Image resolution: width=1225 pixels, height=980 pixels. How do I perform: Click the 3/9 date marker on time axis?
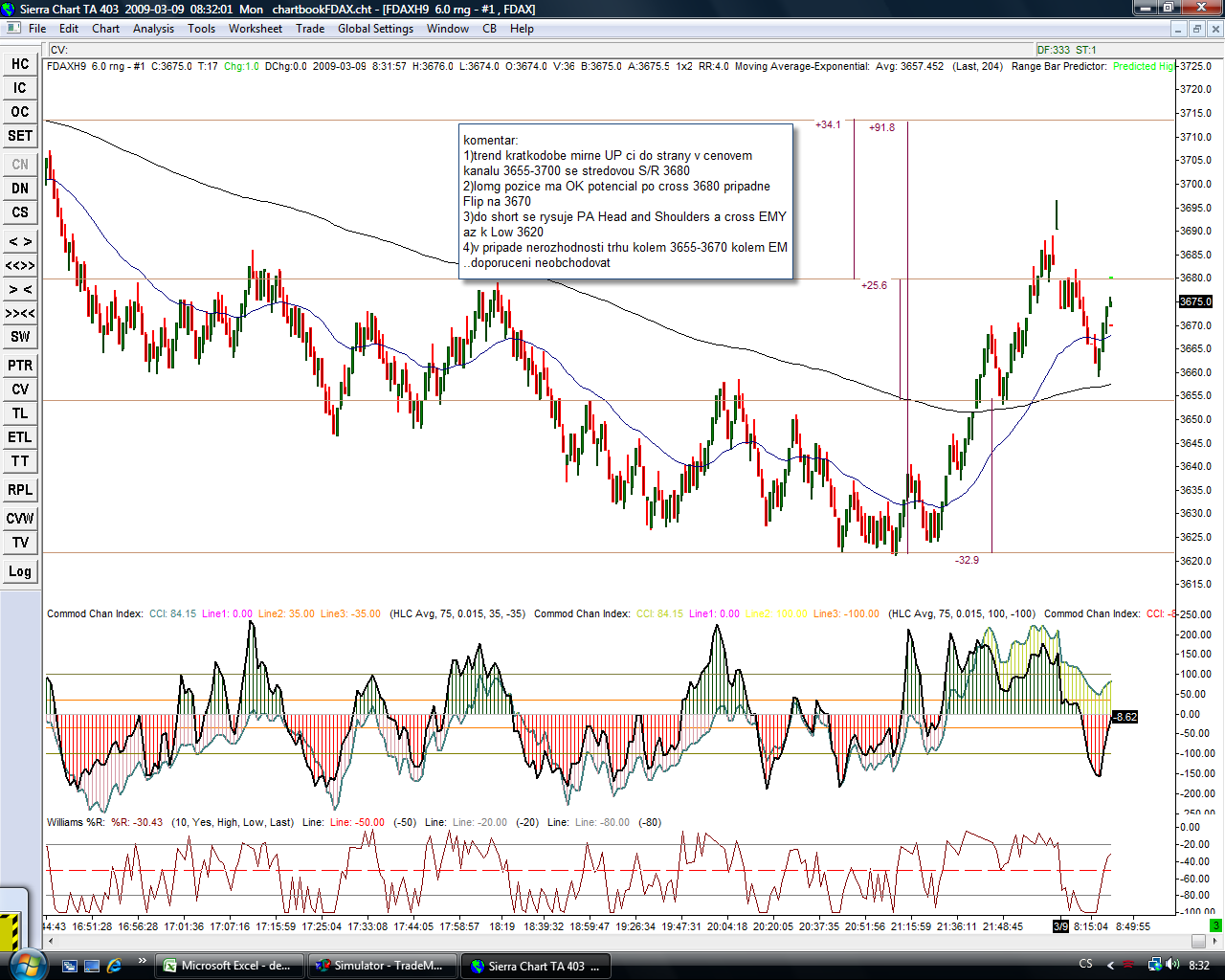point(1060,926)
